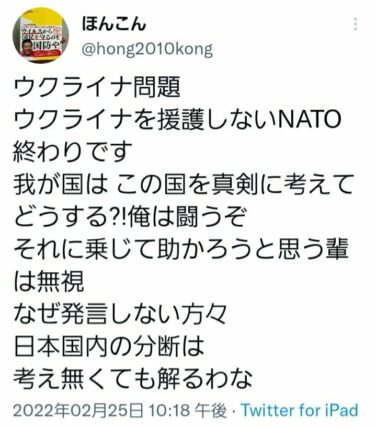Open the three-dot more options menu
This screenshot has height=428, width=376.
(x=355, y=24)
